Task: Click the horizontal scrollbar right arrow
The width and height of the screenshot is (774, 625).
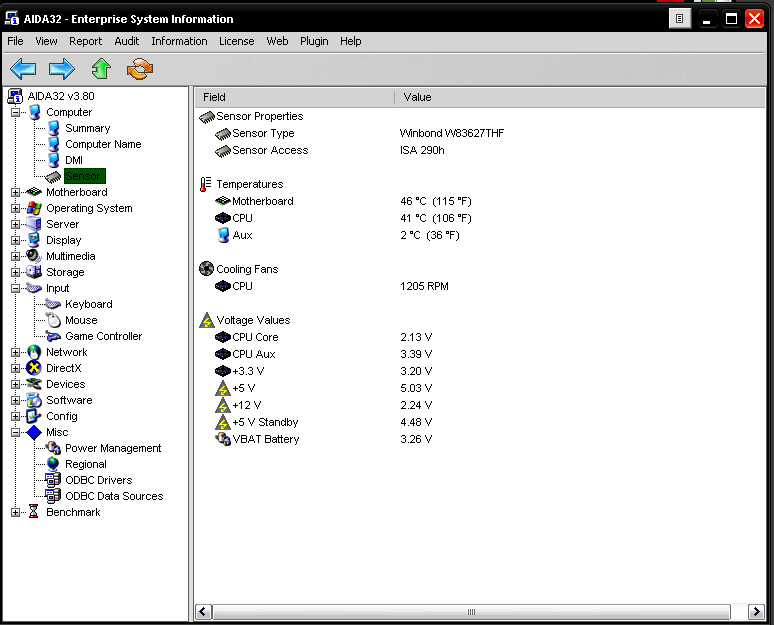Action: click(755, 612)
